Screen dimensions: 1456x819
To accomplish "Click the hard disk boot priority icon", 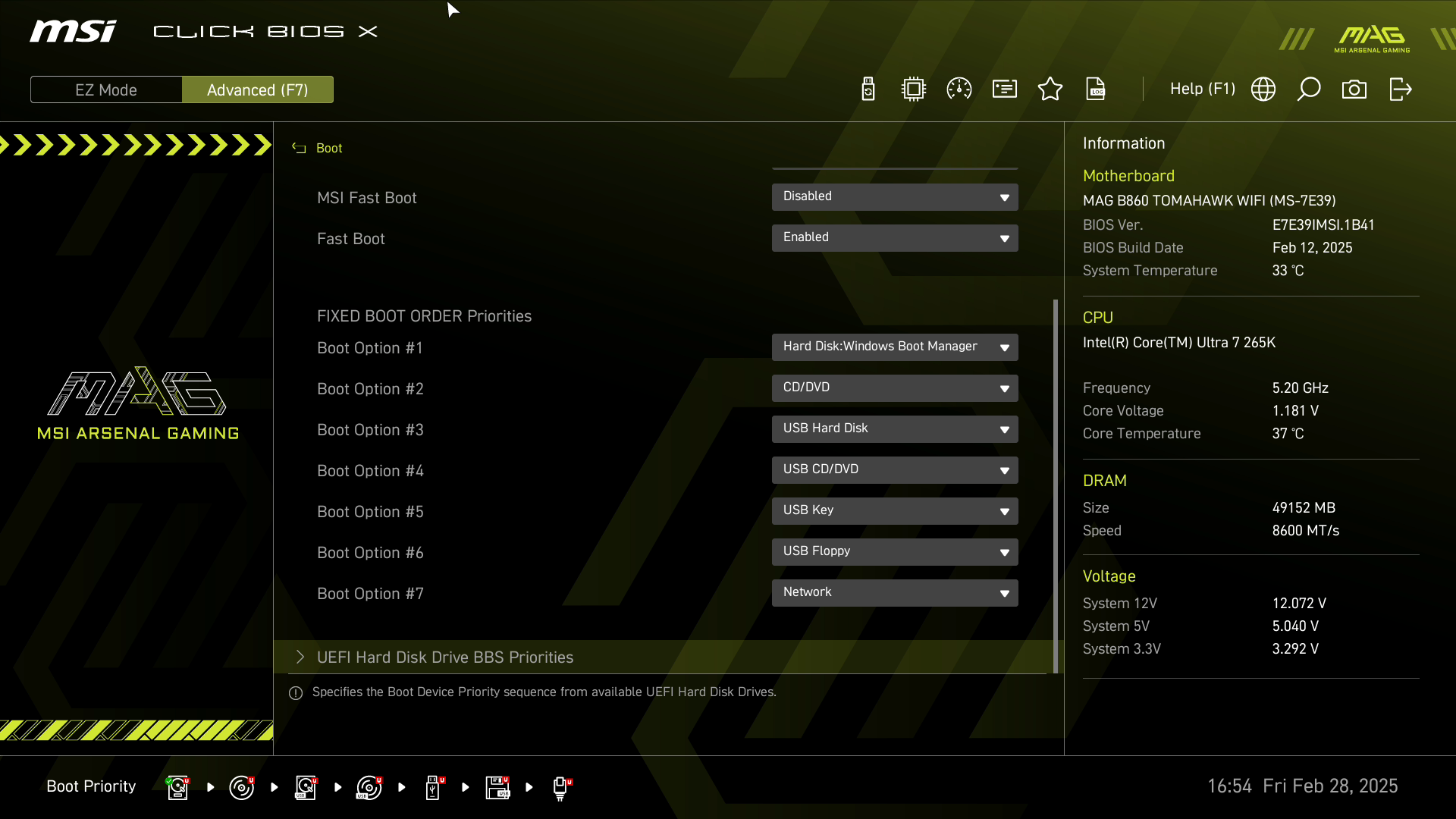I will click(x=177, y=787).
